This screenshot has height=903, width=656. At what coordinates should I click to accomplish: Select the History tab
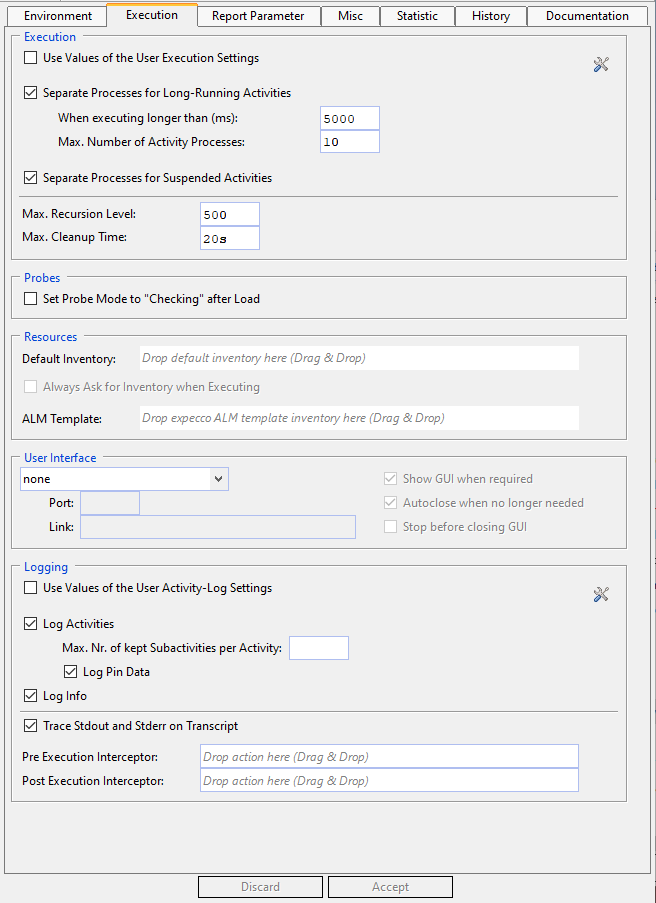[490, 16]
